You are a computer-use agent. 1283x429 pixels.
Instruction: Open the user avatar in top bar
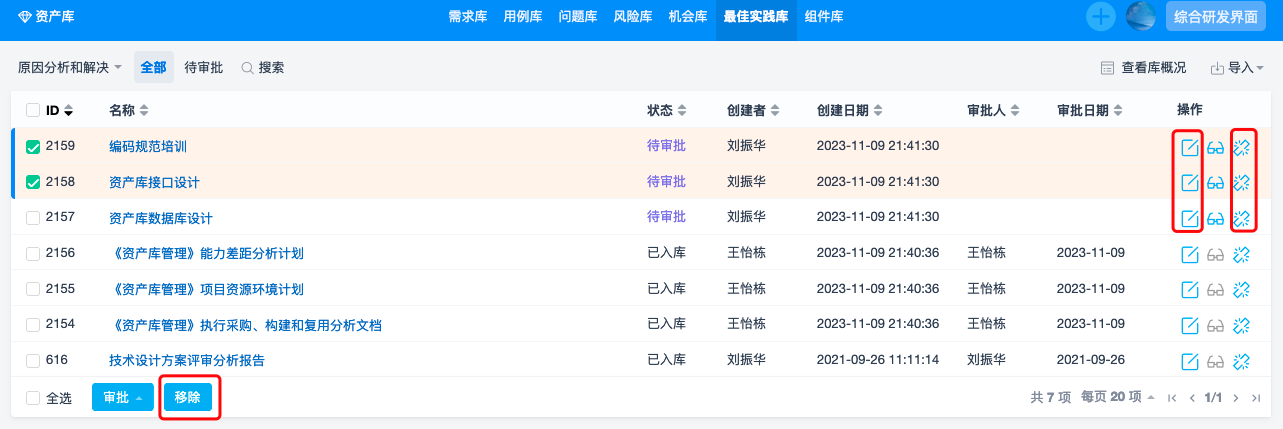point(1141,16)
